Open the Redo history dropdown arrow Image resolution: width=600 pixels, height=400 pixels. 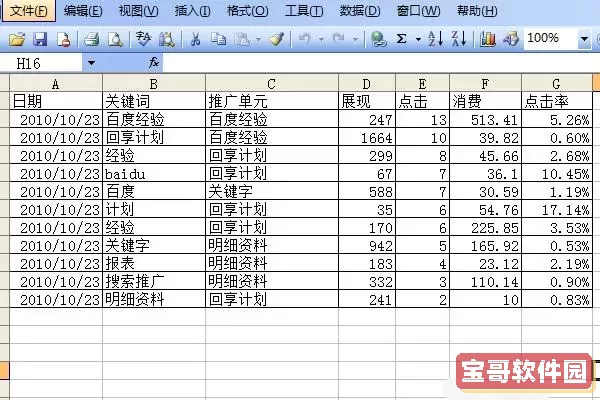(x=355, y=39)
